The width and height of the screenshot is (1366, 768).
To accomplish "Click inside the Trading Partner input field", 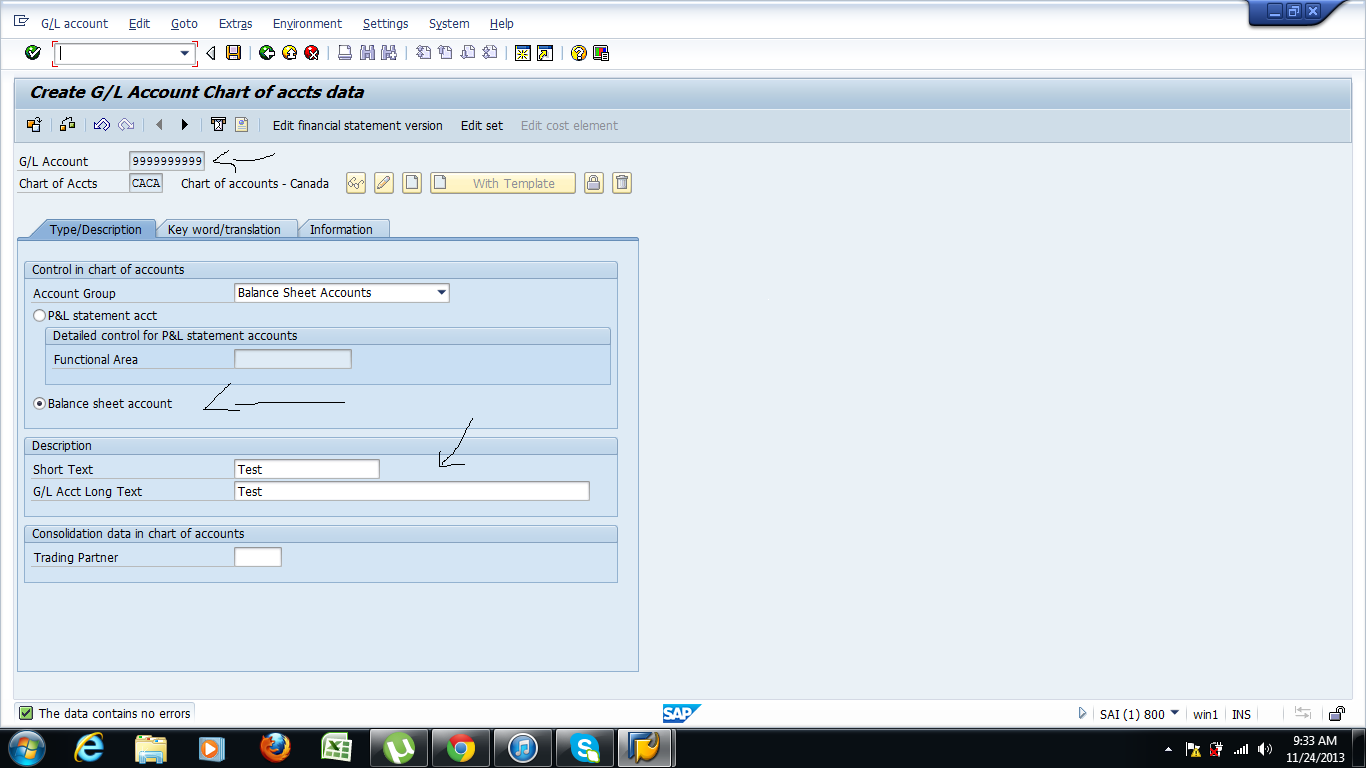I will click(x=257, y=556).
